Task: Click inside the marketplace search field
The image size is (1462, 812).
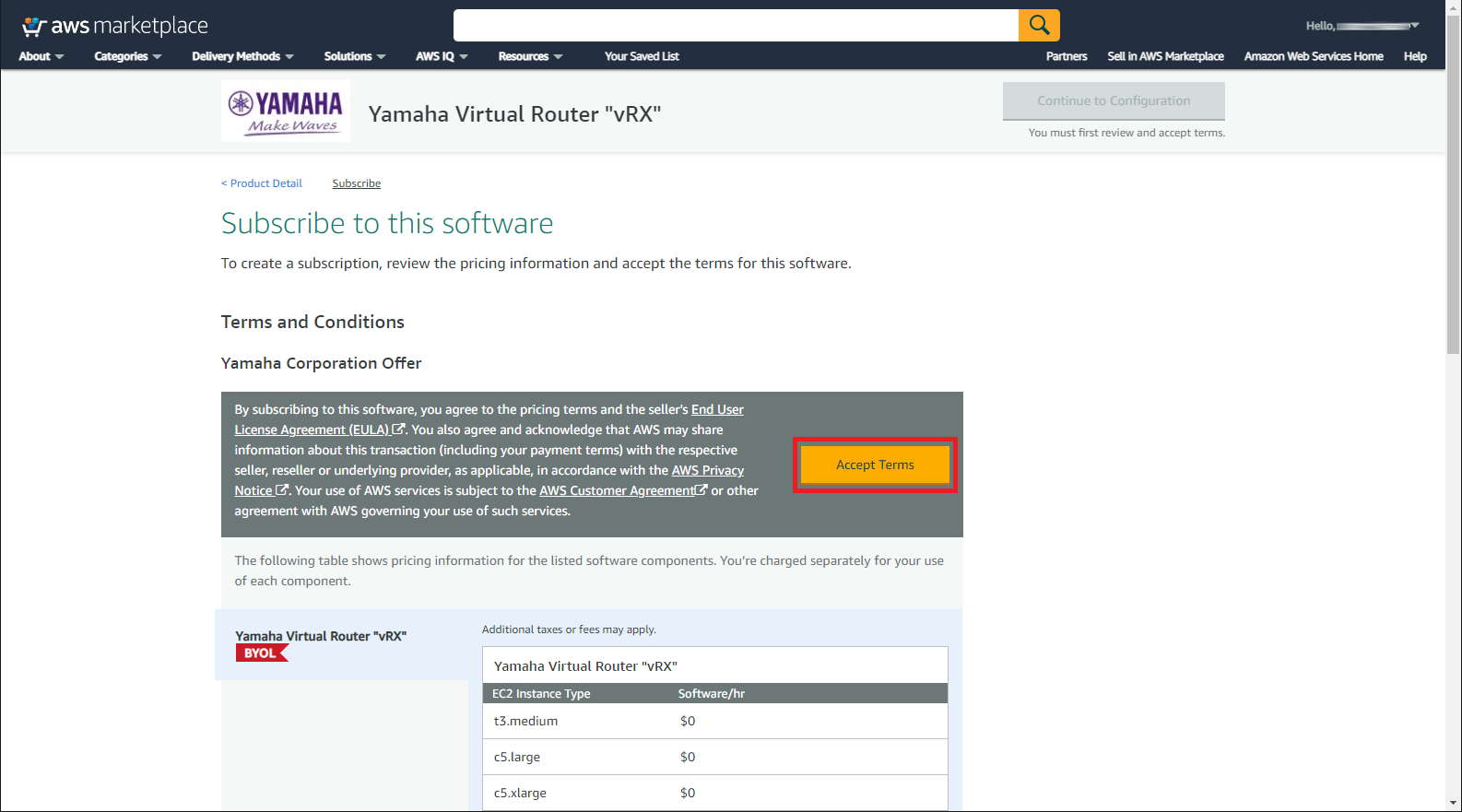Action: click(x=736, y=26)
